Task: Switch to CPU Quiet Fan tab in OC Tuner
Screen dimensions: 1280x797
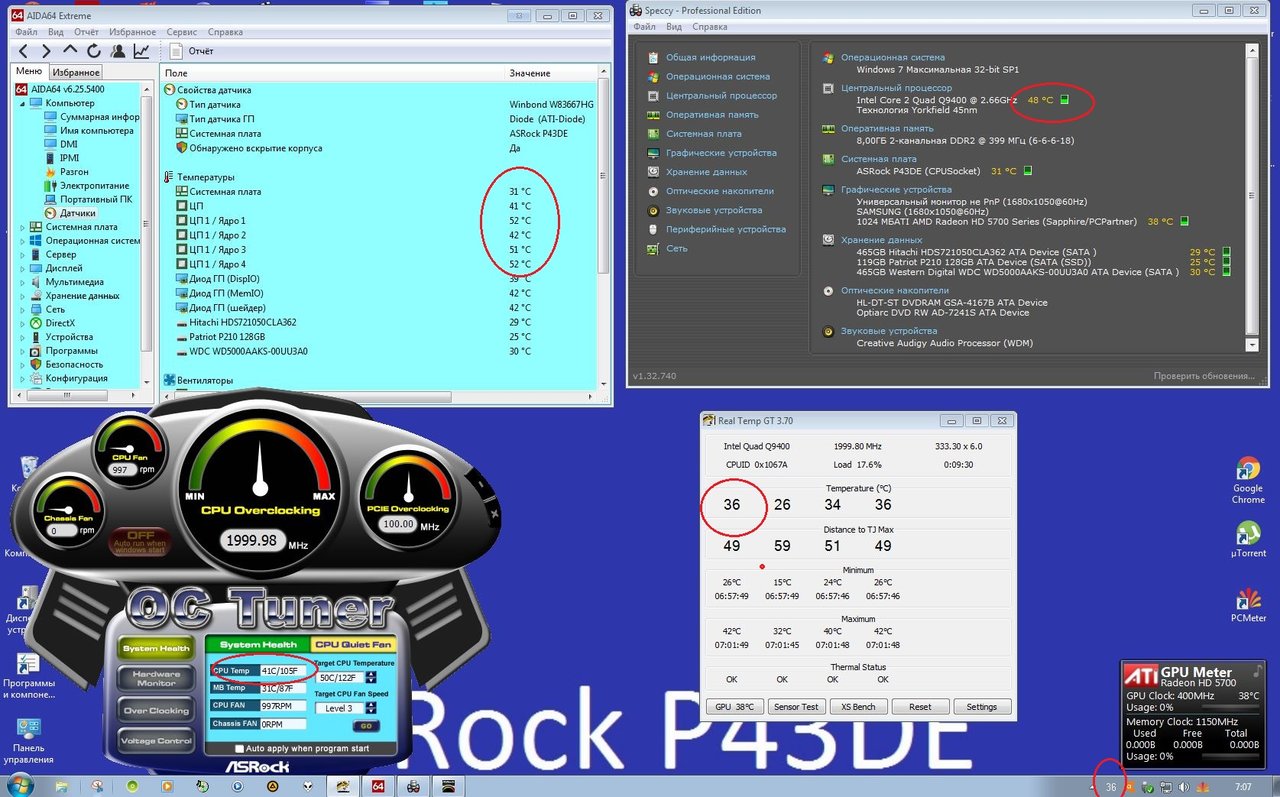Action: pyautogui.click(x=352, y=645)
